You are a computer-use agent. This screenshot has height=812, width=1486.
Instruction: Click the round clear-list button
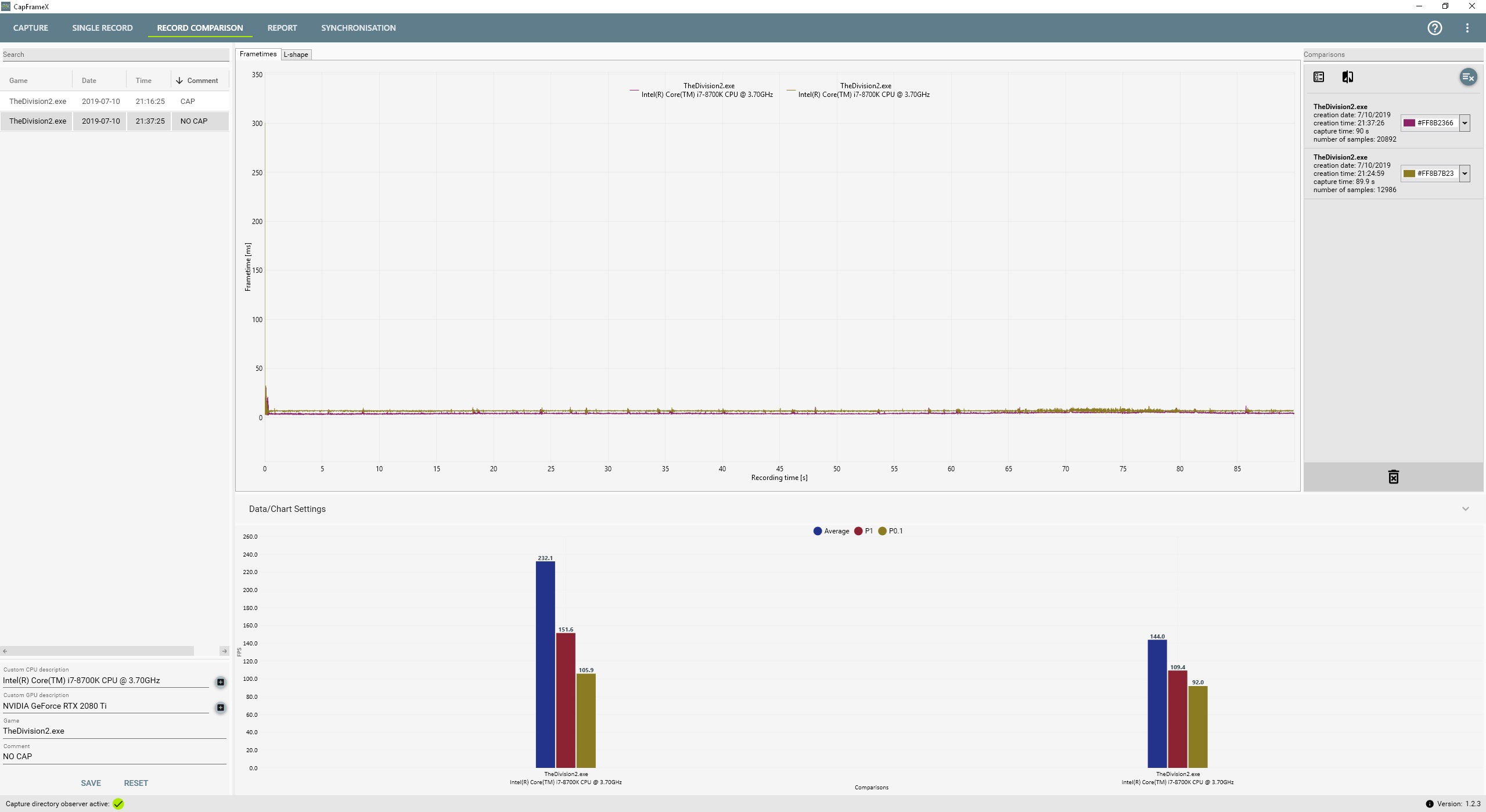(1468, 77)
